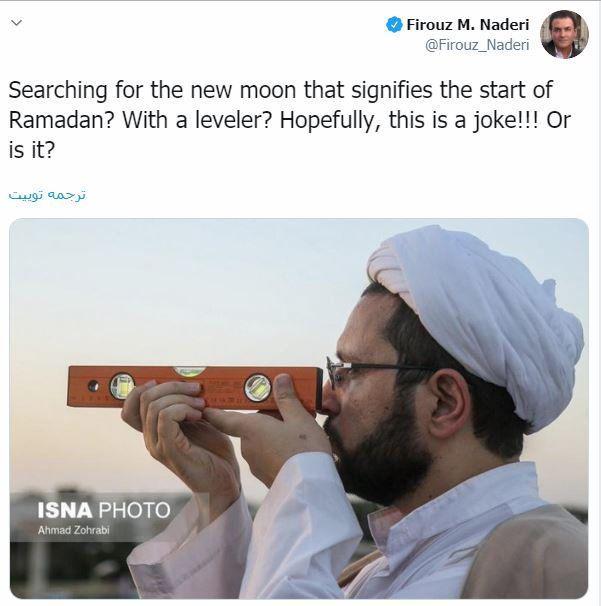The width and height of the screenshot is (601, 606).
Task: Open the round profile avatar photo
Action: (564, 34)
